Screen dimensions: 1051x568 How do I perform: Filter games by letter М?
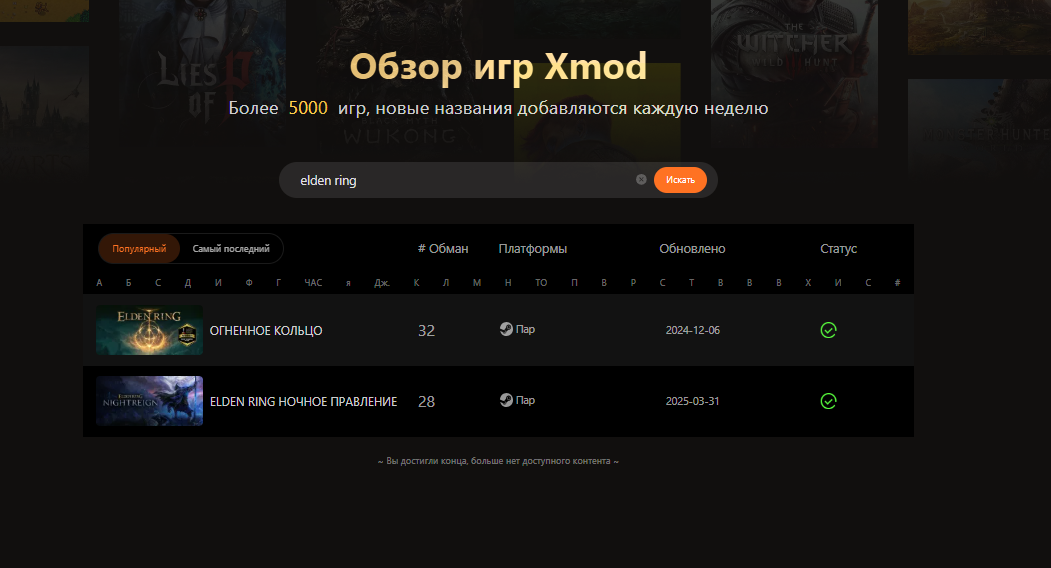click(477, 283)
